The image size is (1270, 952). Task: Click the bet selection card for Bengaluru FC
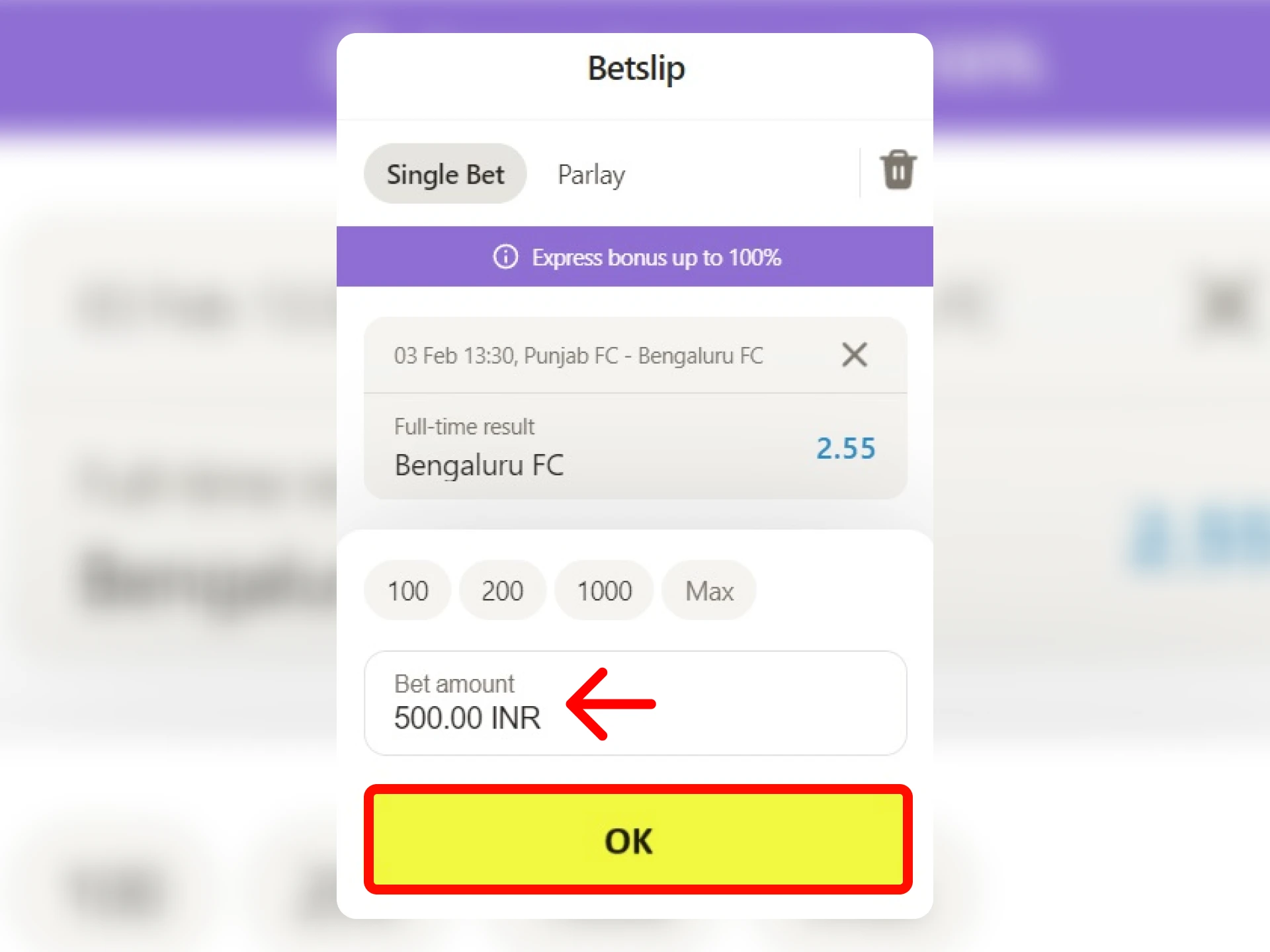pyautogui.click(x=635, y=446)
